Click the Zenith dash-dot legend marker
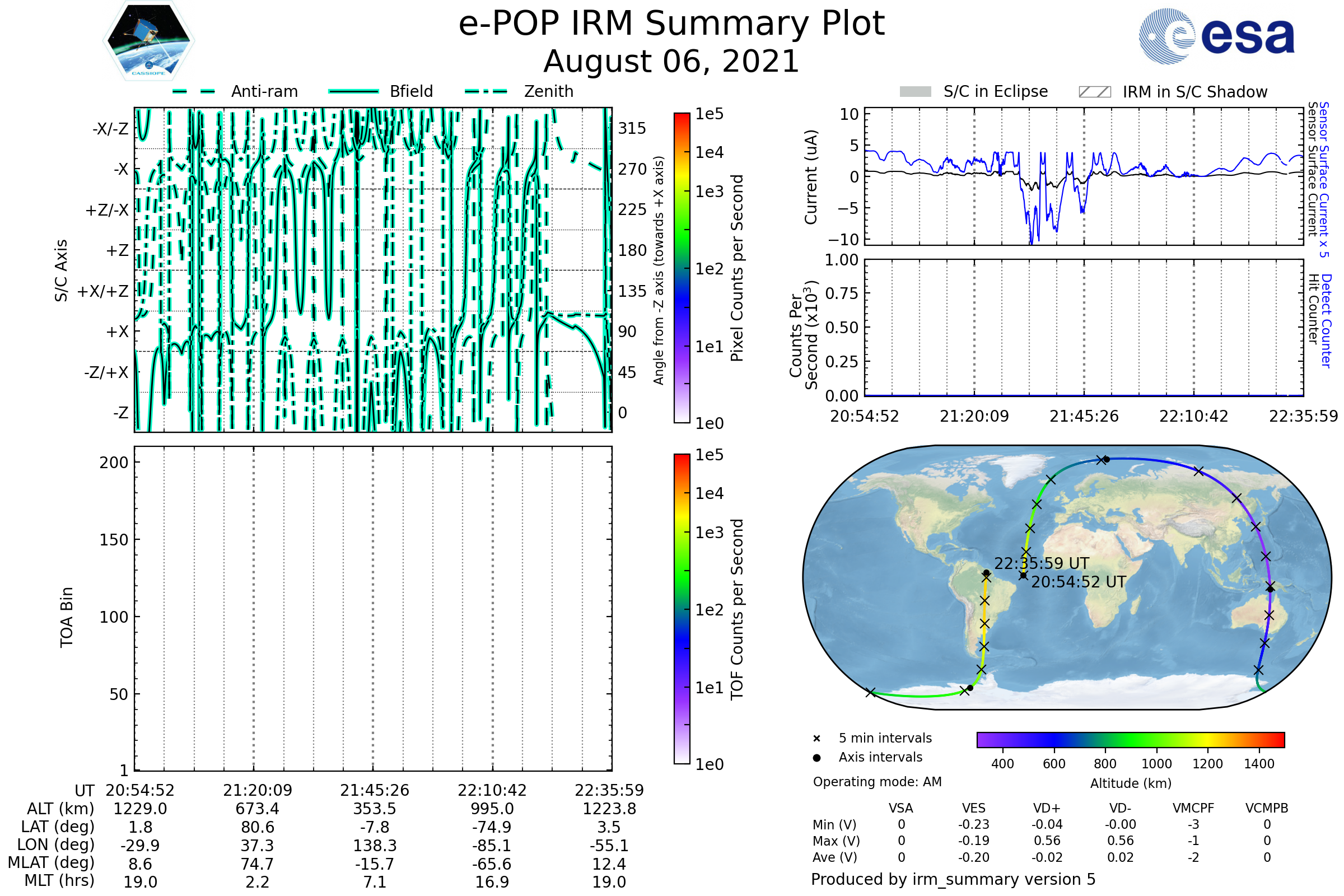Screen dimensions: 1344x896 pos(486,91)
